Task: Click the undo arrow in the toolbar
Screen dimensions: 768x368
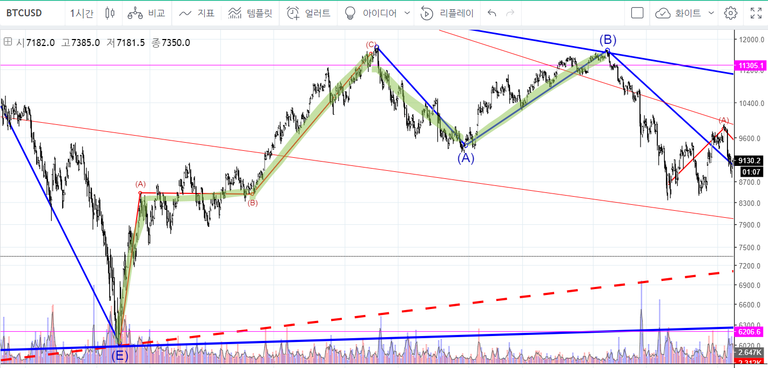Action: coord(492,13)
